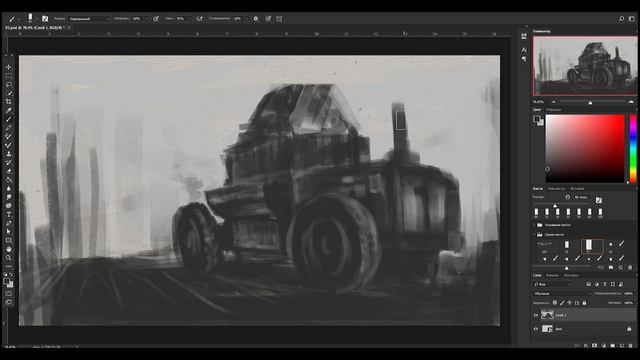Expand the first brush folder group

(535, 225)
